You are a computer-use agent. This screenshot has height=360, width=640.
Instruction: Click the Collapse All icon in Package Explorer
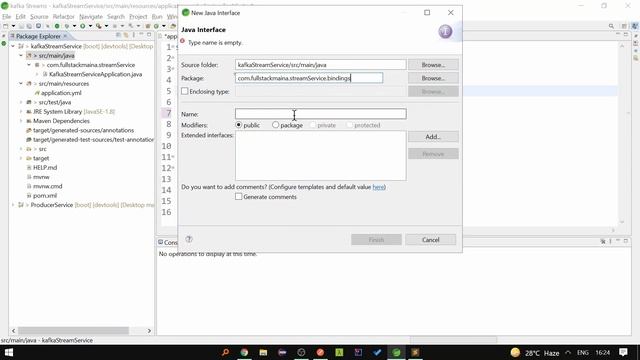tap(118, 35)
